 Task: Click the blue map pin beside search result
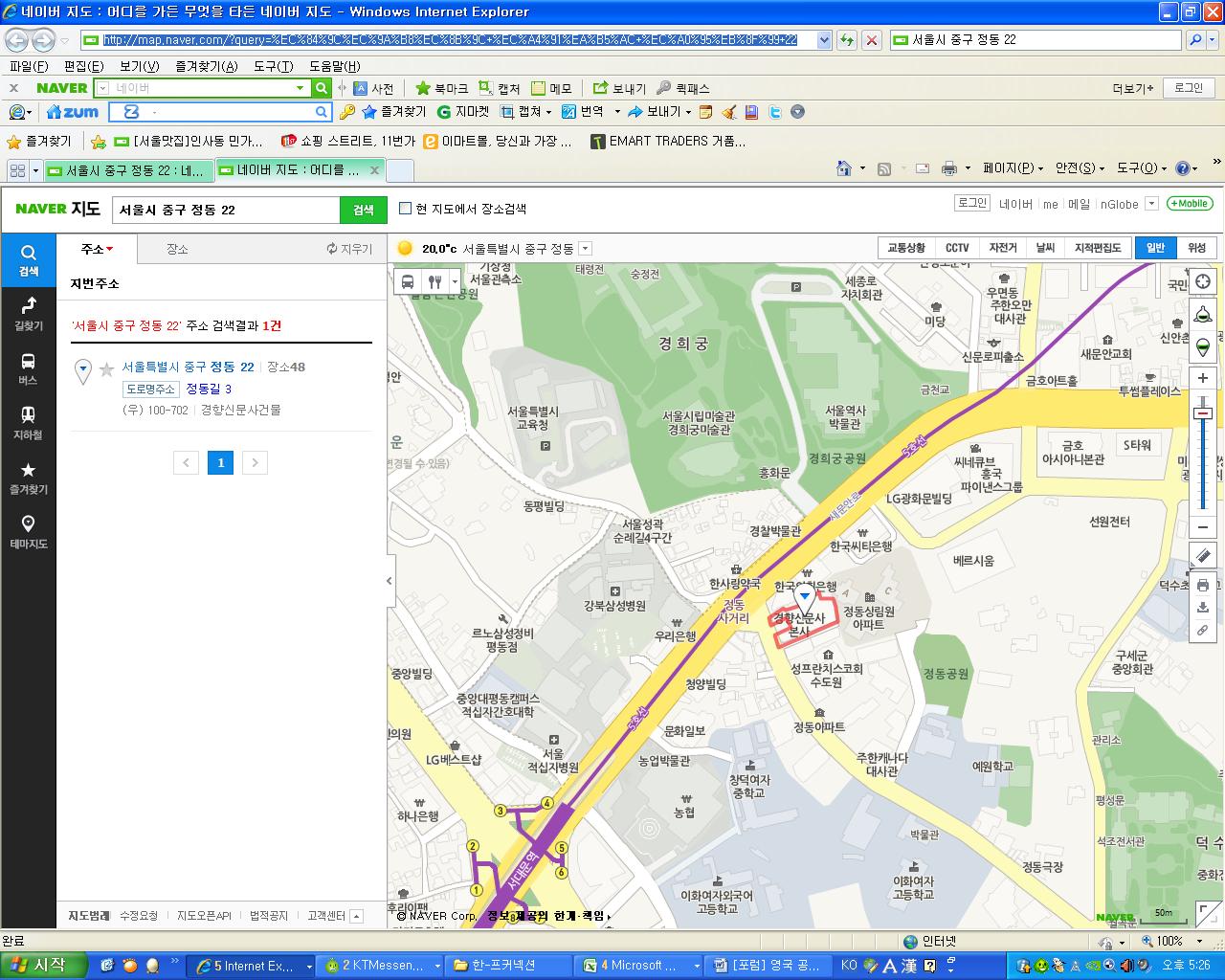coord(83,370)
